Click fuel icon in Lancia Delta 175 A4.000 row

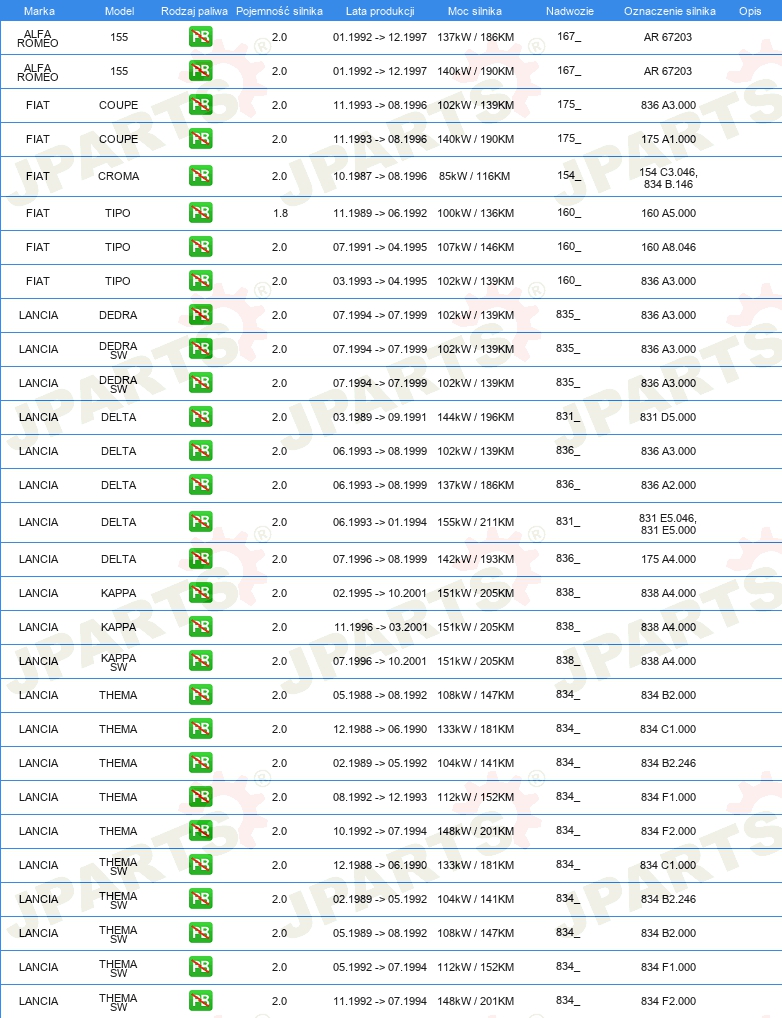coord(201,559)
